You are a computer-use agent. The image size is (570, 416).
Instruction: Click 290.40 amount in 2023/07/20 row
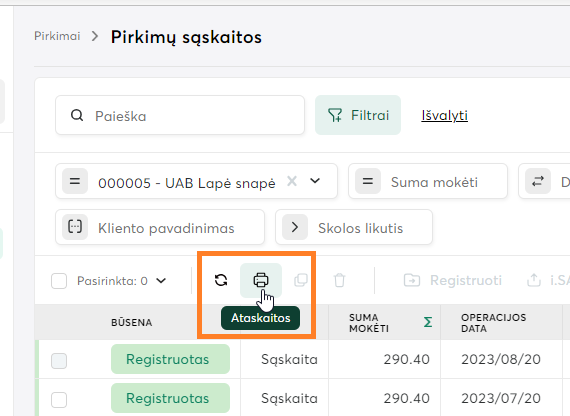click(406, 399)
